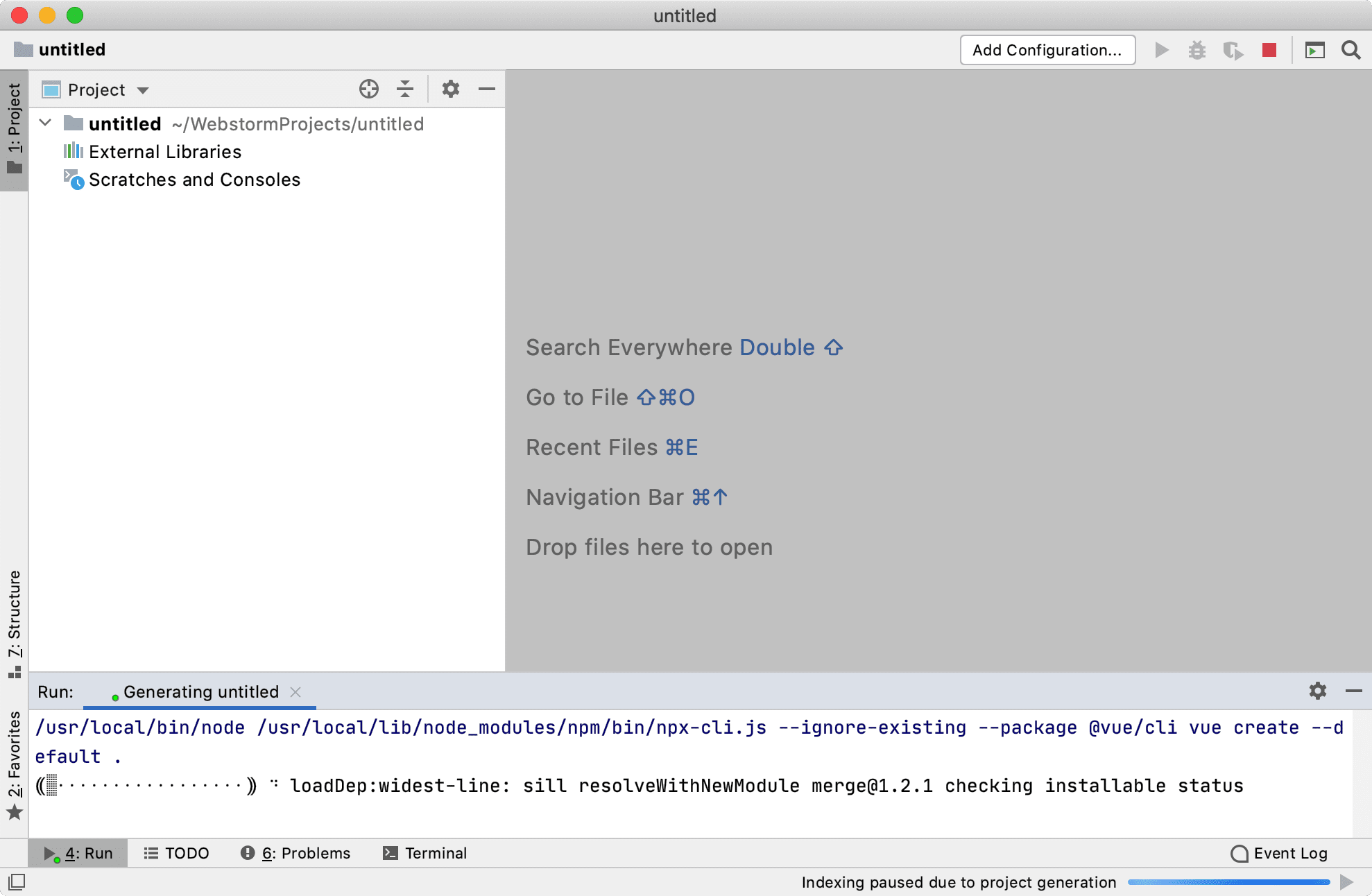Open 7: Structure side tab
The width and height of the screenshot is (1372, 896).
point(14,623)
